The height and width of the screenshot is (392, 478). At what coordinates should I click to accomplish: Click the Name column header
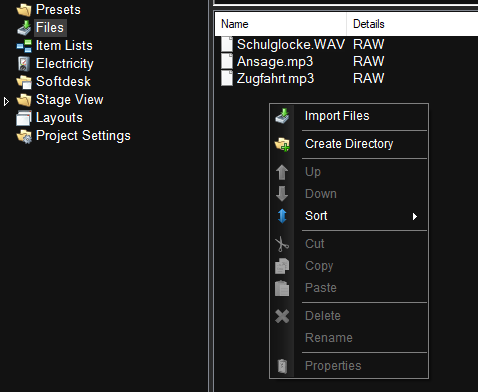click(x=281, y=24)
